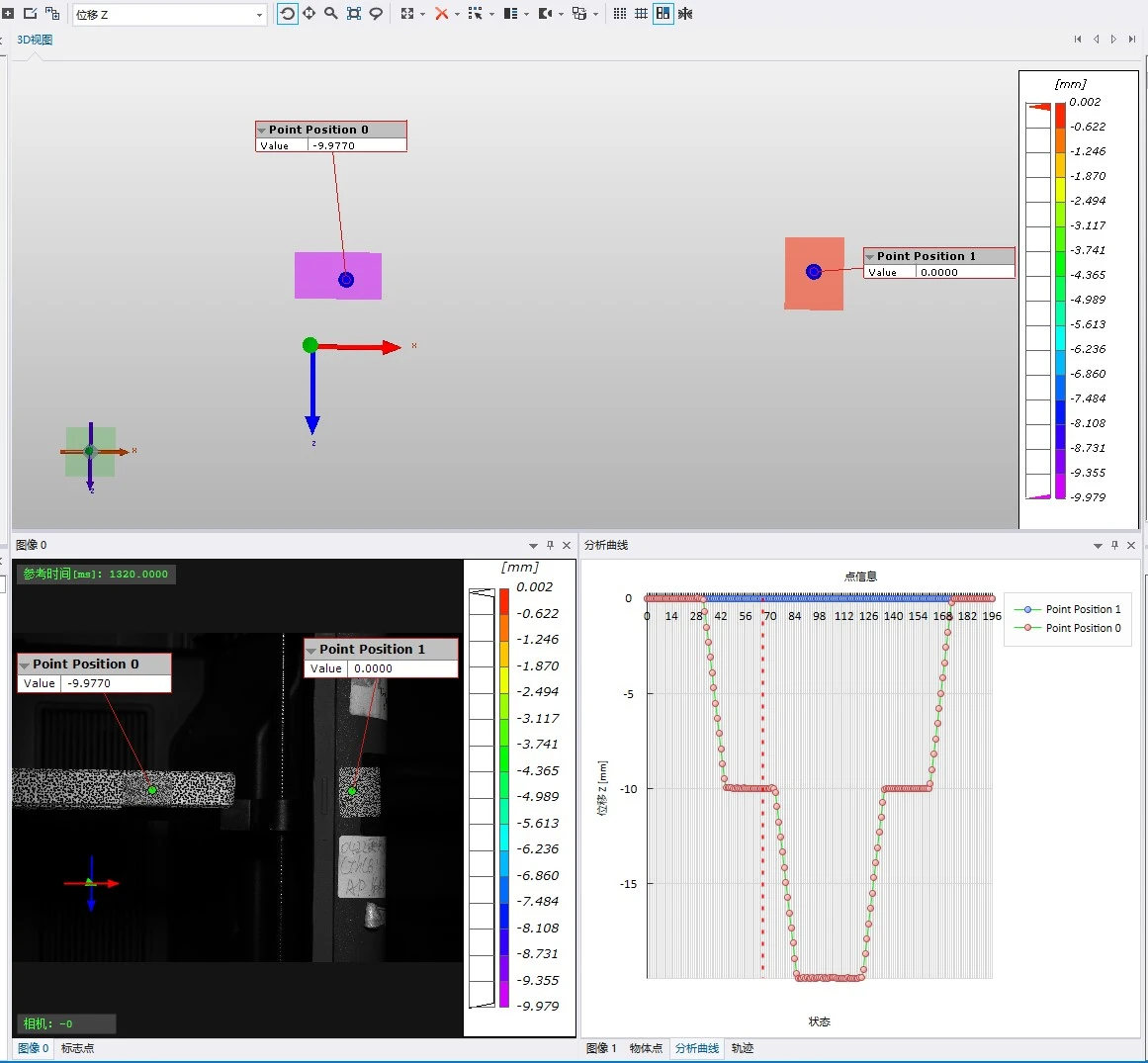Open the 分析曲线 panel options dropdown arrow

[1098, 546]
